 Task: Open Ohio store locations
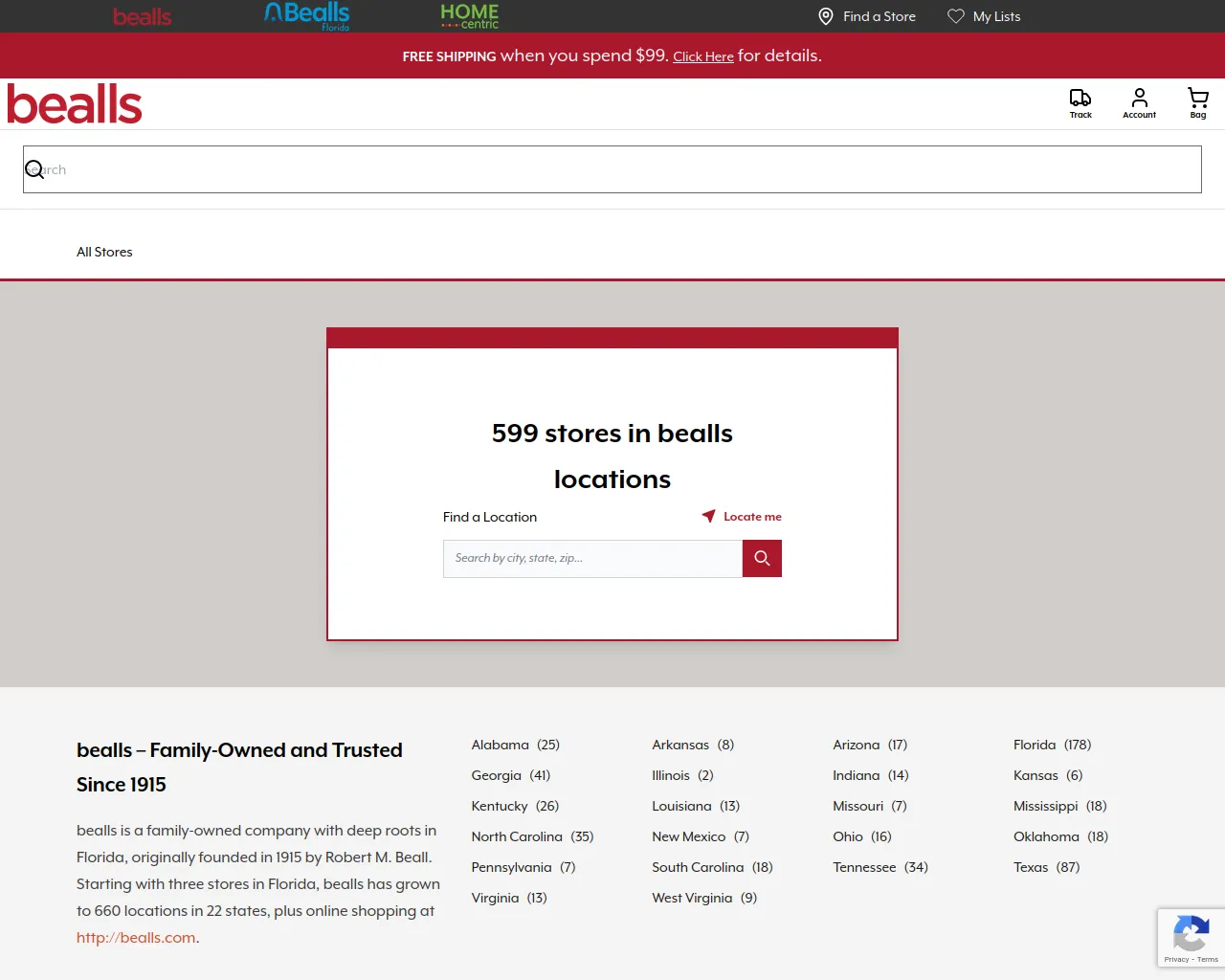pos(862,836)
